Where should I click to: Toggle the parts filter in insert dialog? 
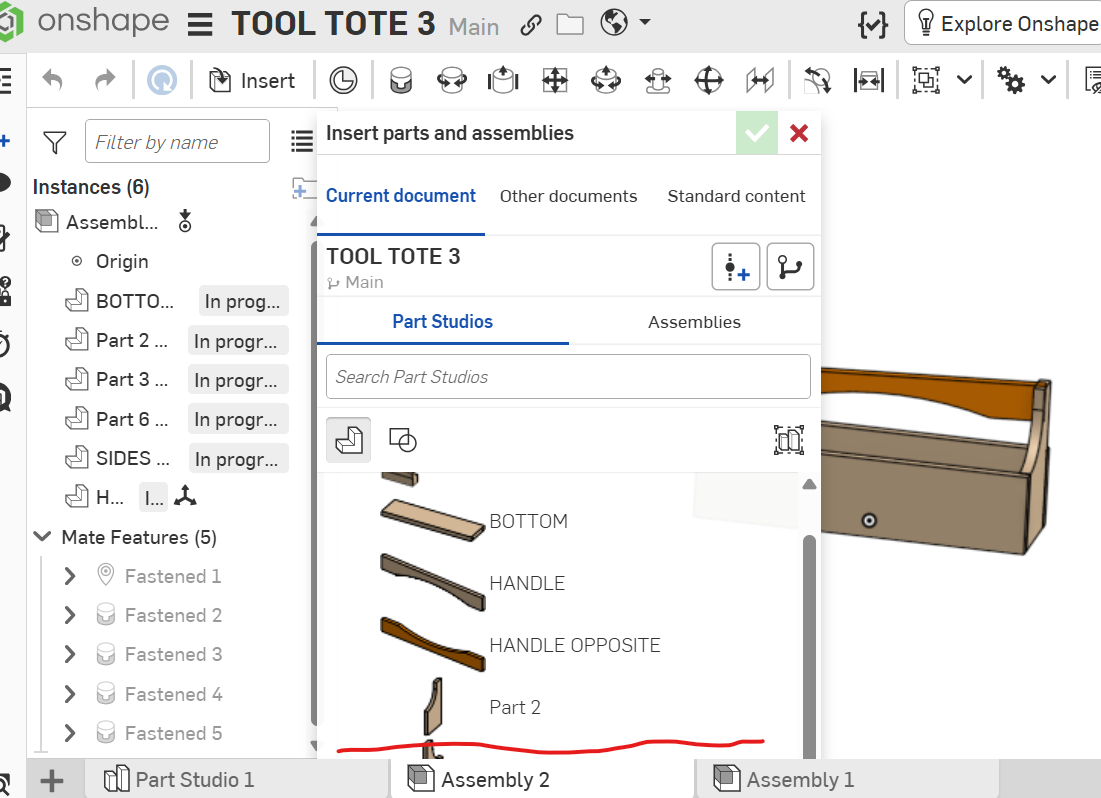coord(348,439)
